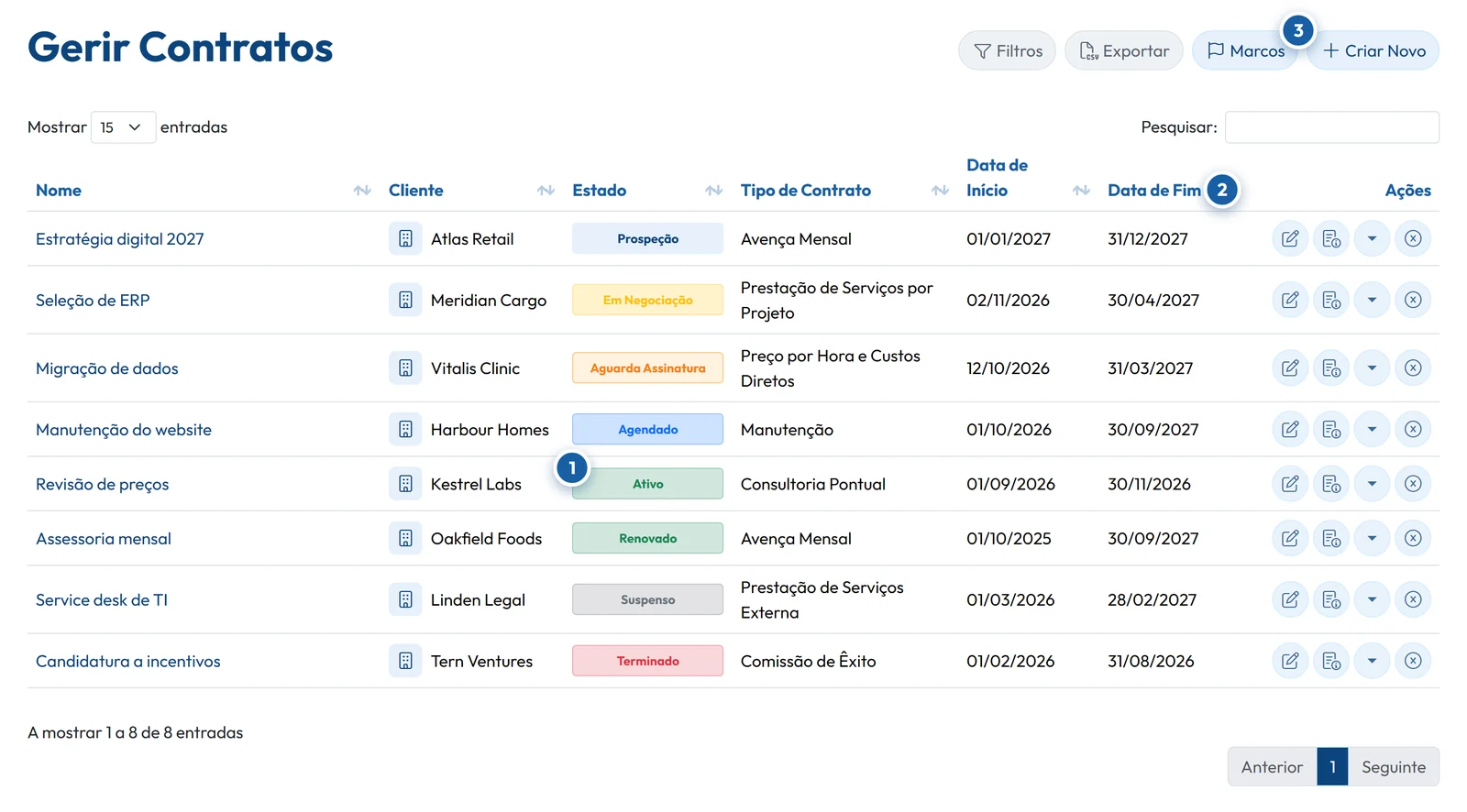Expand actions dropdown for Estratégia digital 2027
1467x812 pixels.
1372,239
